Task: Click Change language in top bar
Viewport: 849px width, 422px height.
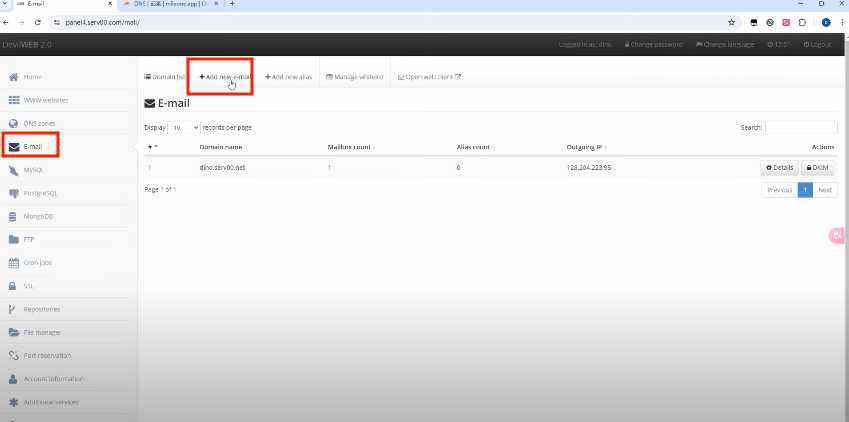Action: [x=725, y=44]
